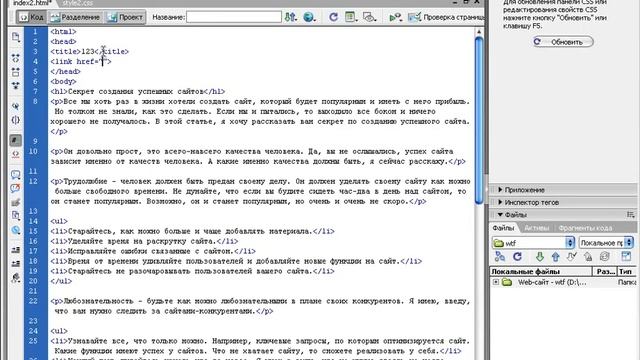Click the Локальные файлы column header
The height and width of the screenshot is (360, 640).
coord(540,271)
